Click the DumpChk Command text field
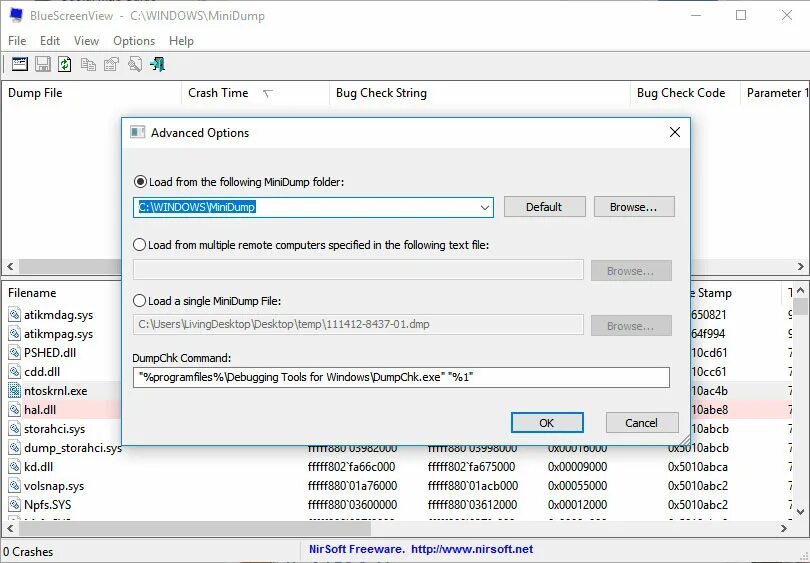The height and width of the screenshot is (563, 810). click(401, 377)
